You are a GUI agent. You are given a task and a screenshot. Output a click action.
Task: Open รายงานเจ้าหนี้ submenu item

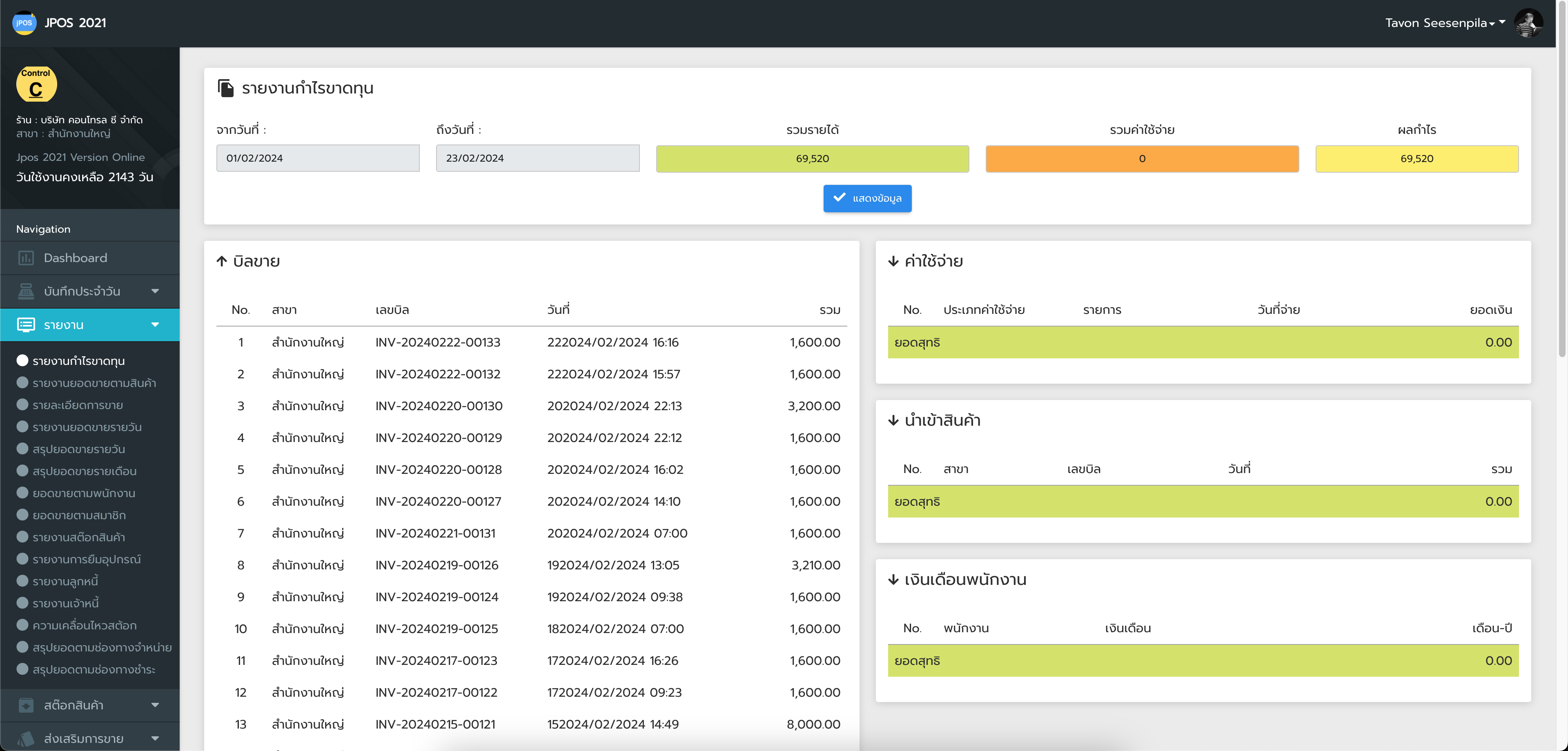tap(66, 603)
